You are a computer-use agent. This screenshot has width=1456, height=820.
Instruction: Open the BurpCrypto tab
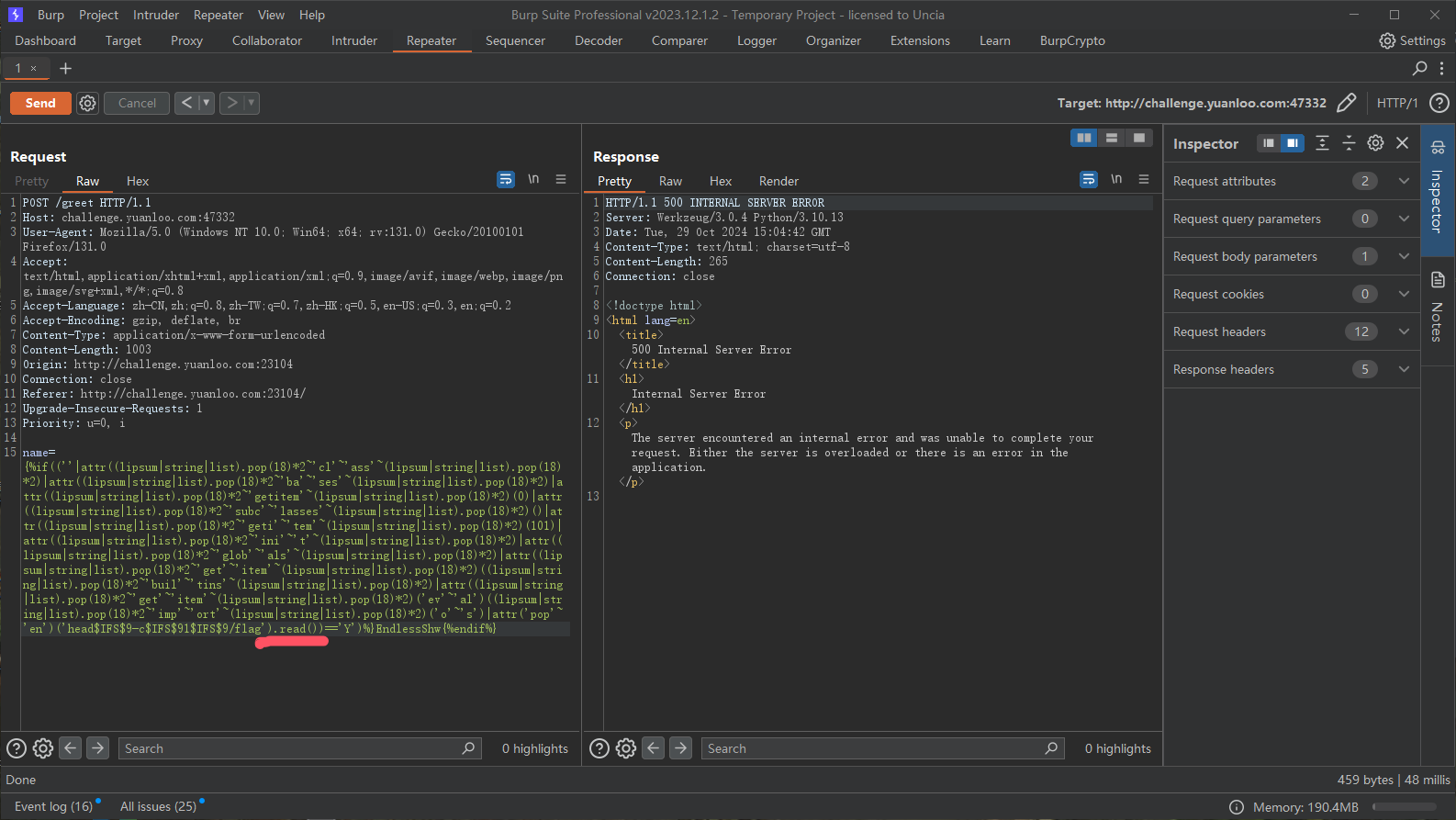coord(1072,40)
